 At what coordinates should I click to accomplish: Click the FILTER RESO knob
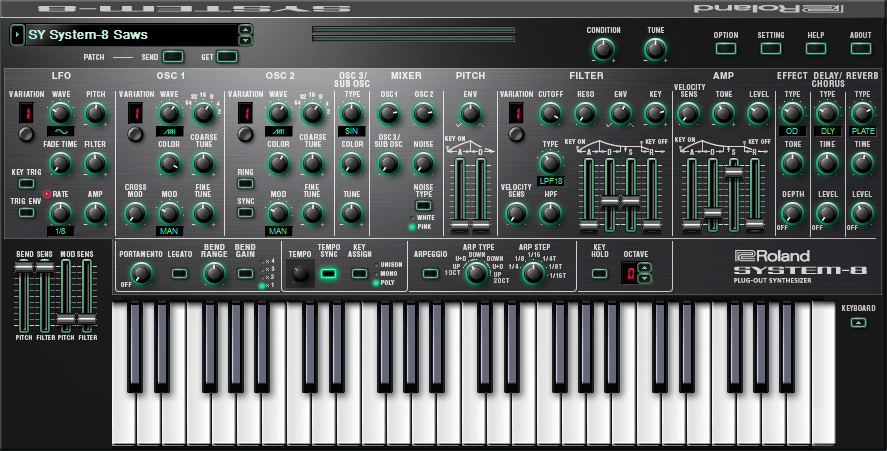coord(585,114)
